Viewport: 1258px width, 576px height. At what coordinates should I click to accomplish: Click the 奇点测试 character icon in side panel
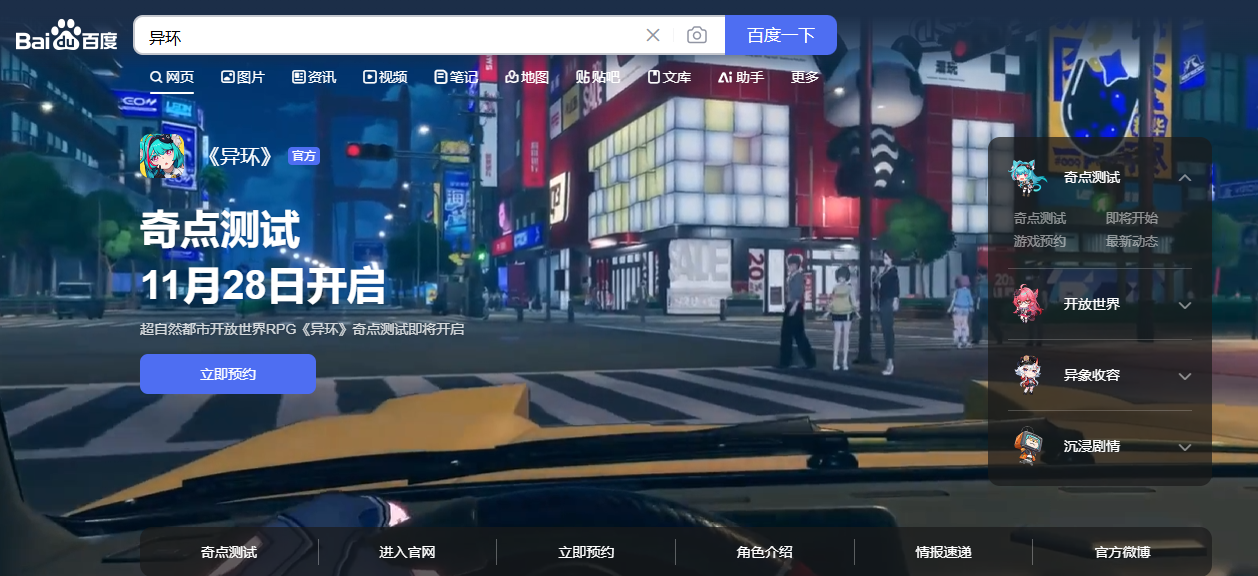coord(1028,177)
